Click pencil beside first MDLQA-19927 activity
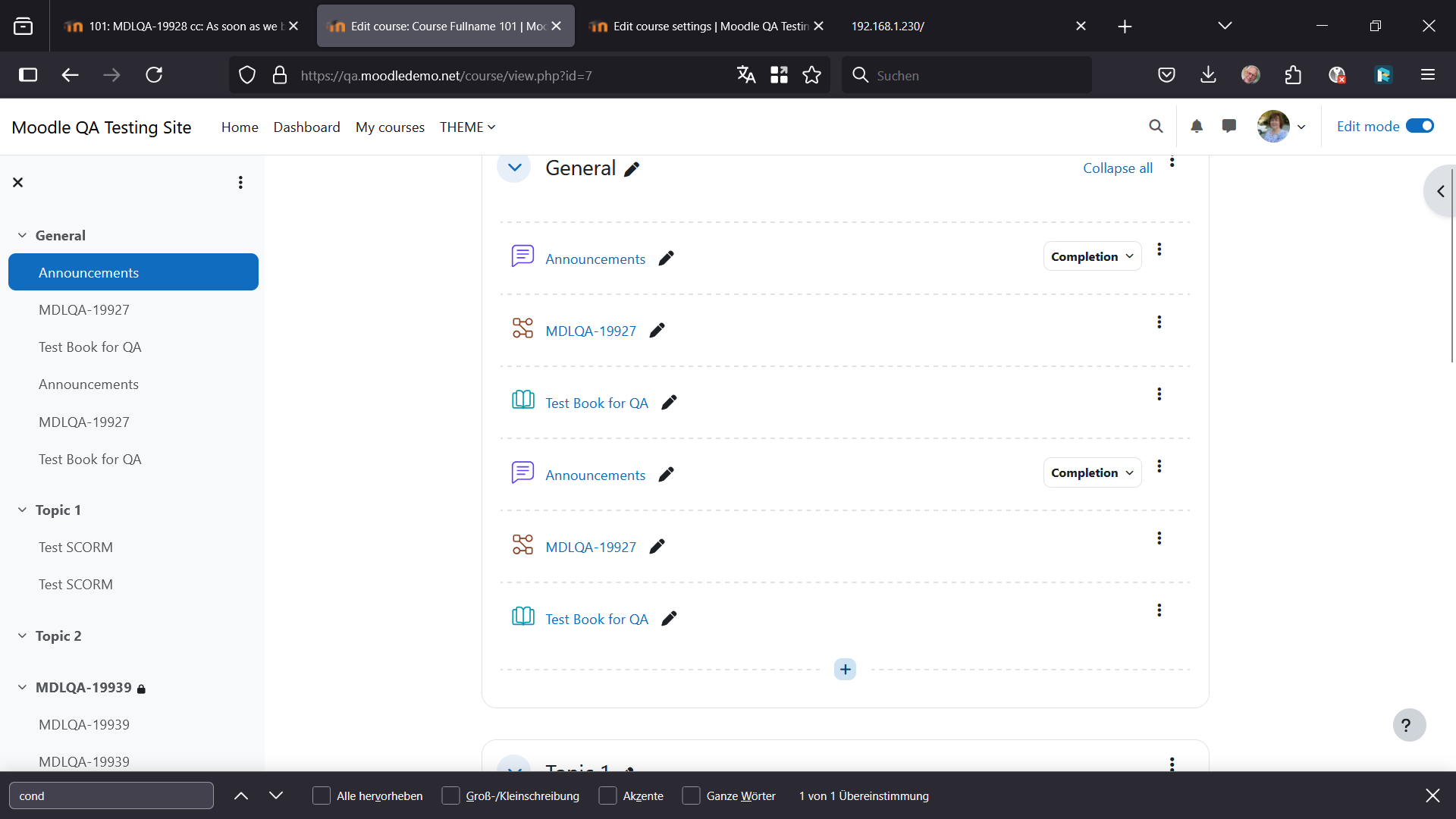Viewport: 1456px width, 819px height. [657, 331]
